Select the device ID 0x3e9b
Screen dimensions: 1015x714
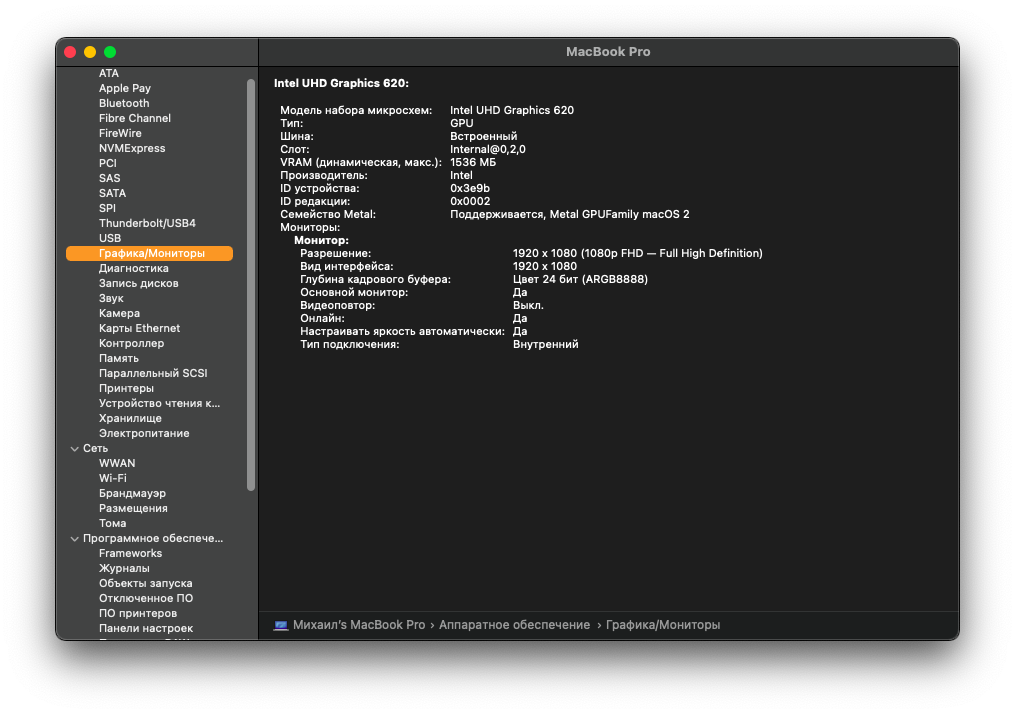click(470, 188)
